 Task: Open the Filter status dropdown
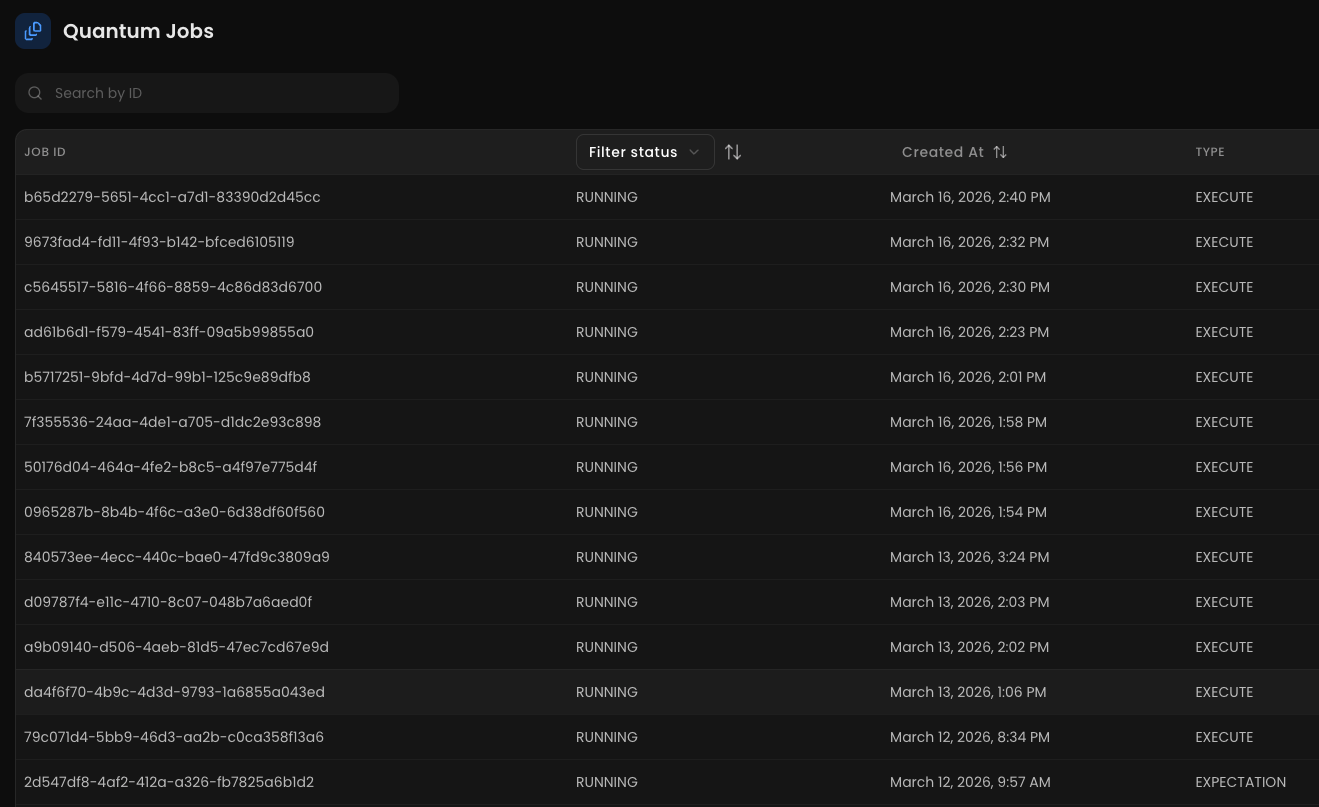645,152
